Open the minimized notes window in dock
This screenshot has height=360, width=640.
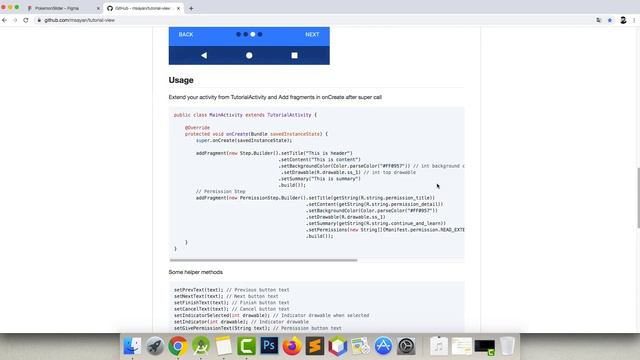[x=462, y=346]
